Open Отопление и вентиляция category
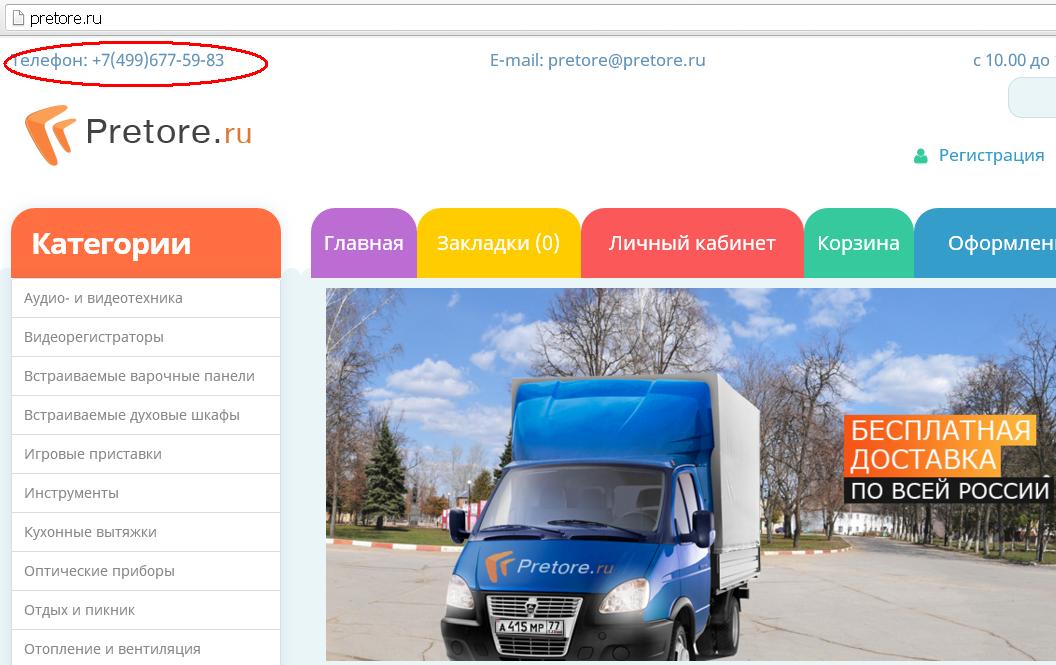Viewport: 1056px width, 665px height. coord(145,648)
